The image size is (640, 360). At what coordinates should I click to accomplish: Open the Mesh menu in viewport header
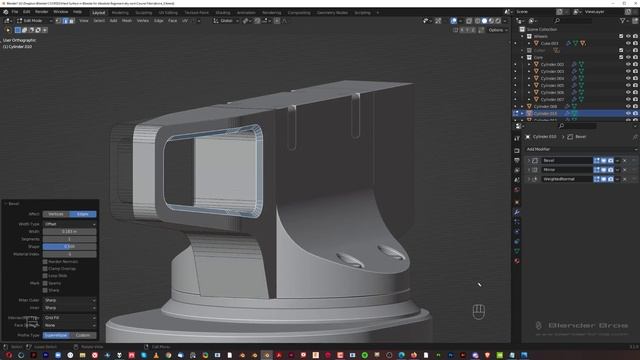[127, 20]
